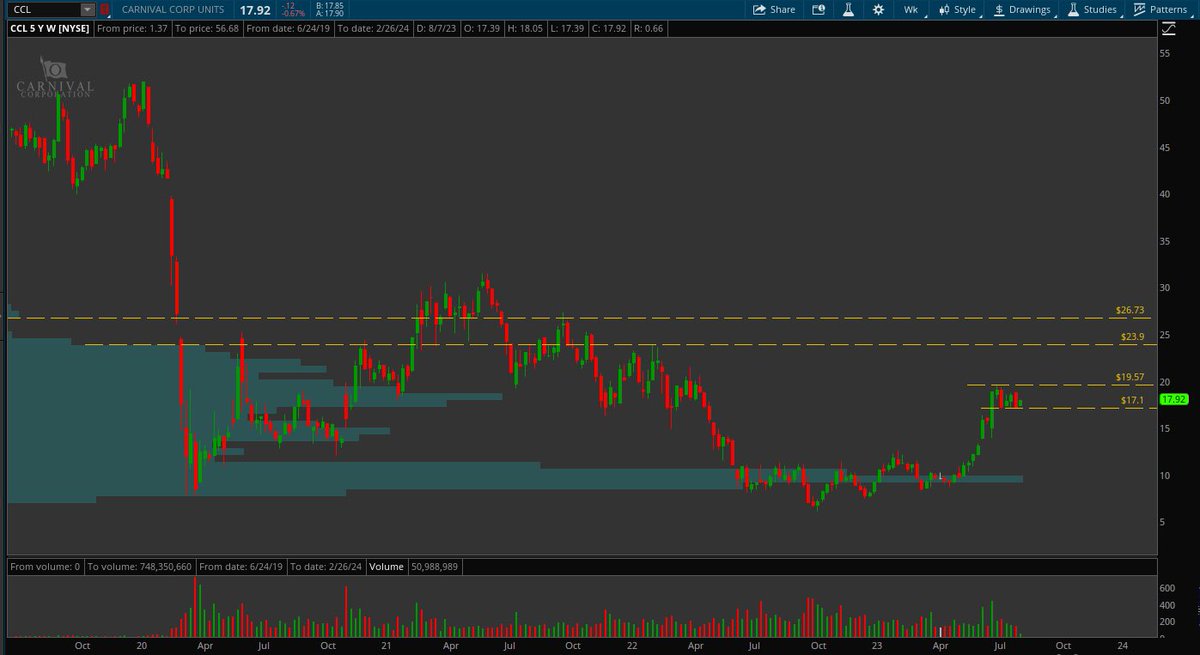Select the $17.1 price level label
Viewport: 1200px width, 655px height.
click(x=1132, y=400)
